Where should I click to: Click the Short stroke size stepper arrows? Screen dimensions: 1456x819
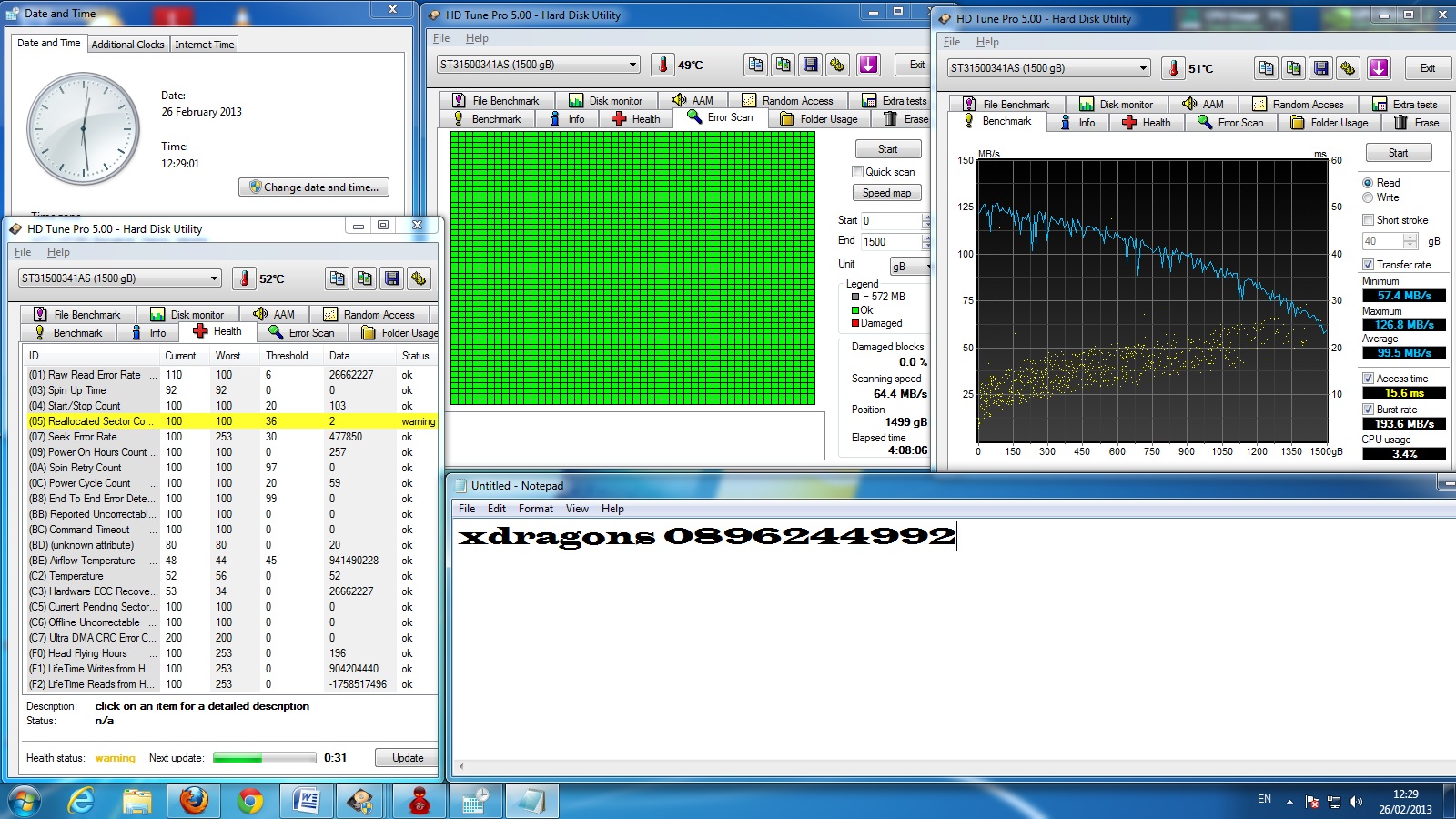click(1410, 241)
